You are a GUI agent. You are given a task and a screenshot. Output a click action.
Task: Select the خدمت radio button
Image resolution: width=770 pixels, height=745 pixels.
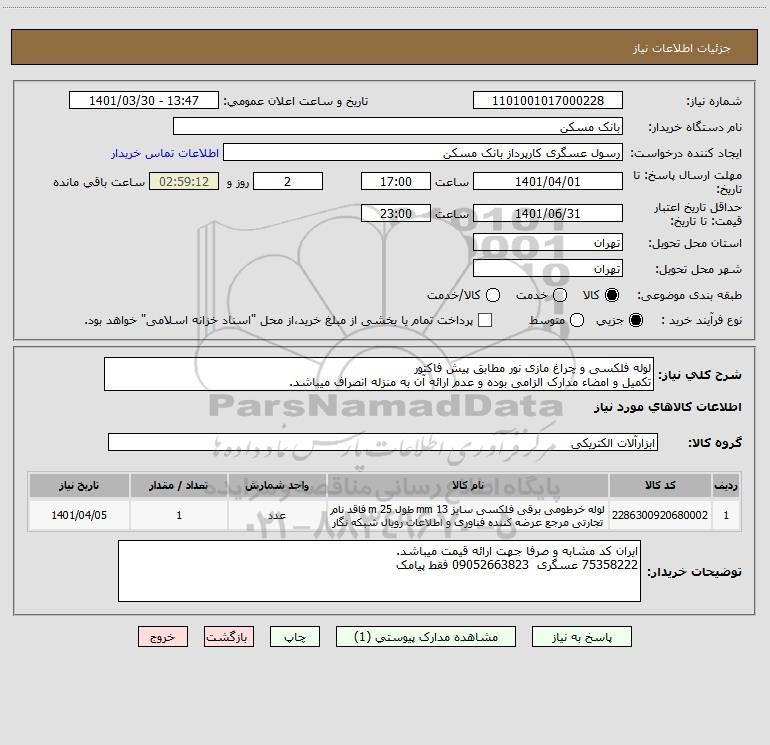pos(560,295)
